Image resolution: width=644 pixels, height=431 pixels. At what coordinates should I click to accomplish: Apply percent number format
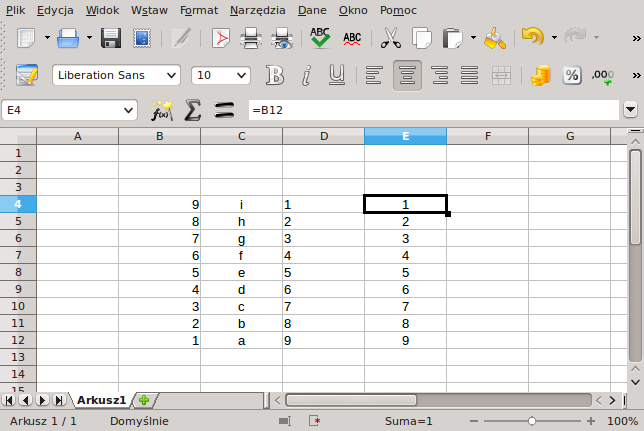(572, 75)
